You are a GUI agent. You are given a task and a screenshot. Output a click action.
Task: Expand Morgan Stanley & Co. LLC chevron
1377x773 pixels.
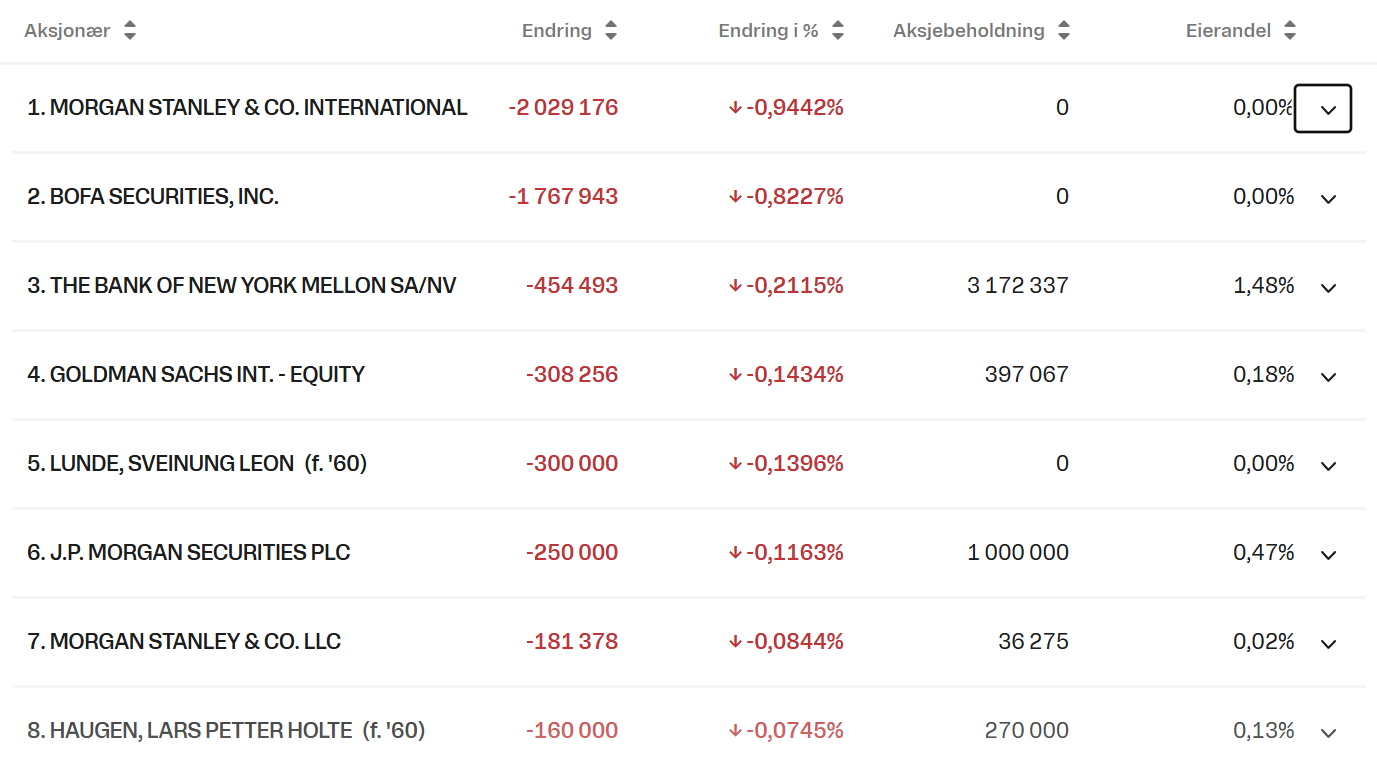[x=1328, y=643]
